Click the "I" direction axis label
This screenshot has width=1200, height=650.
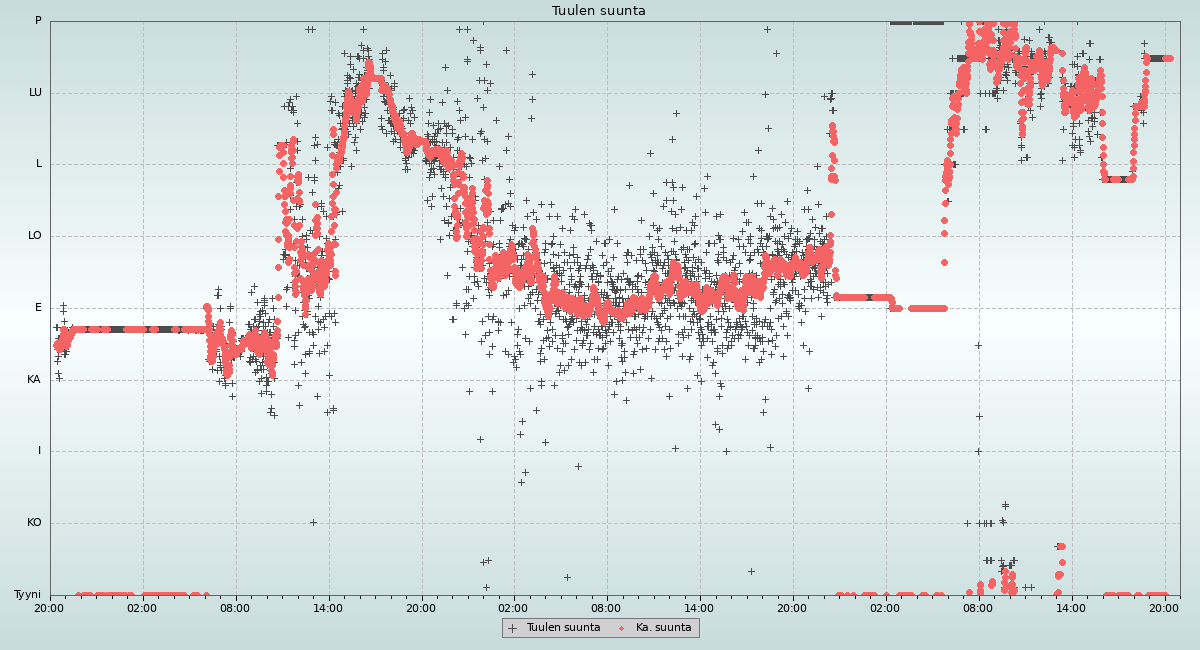[x=40, y=451]
